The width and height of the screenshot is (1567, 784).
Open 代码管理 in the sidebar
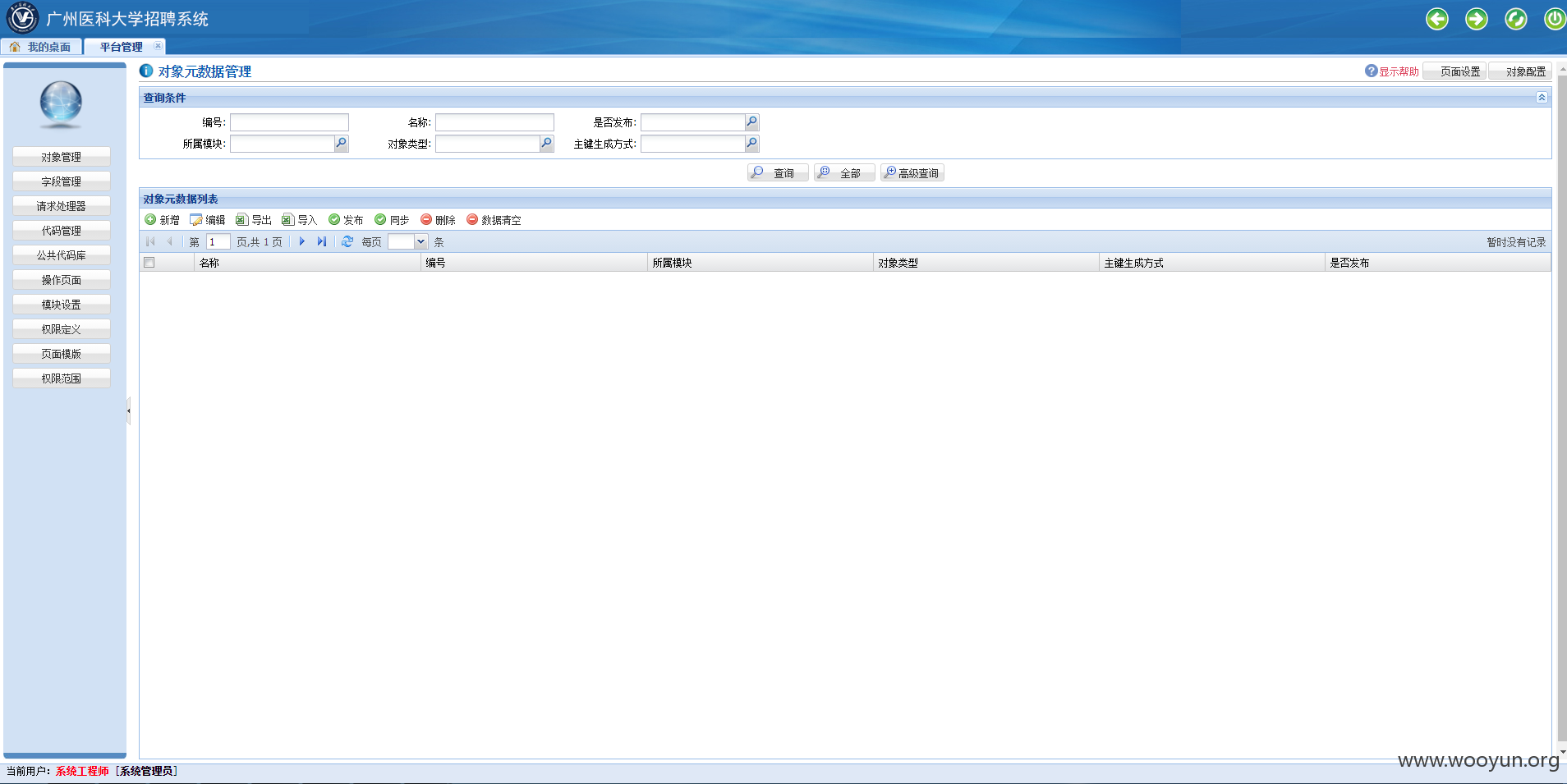pyautogui.click(x=62, y=231)
